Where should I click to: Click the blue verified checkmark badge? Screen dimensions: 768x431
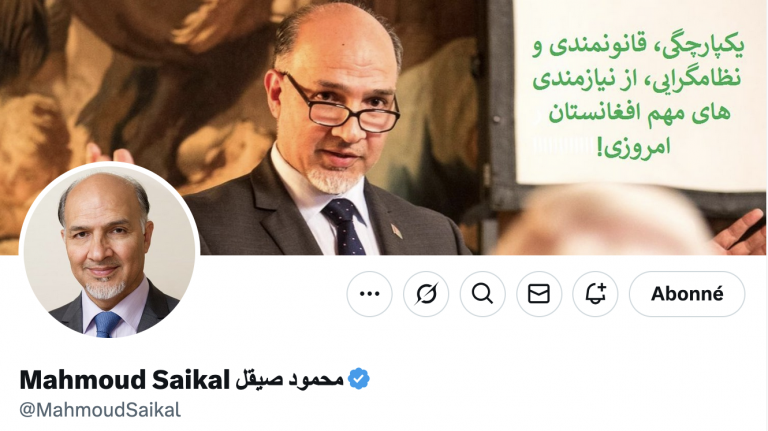pos(359,379)
